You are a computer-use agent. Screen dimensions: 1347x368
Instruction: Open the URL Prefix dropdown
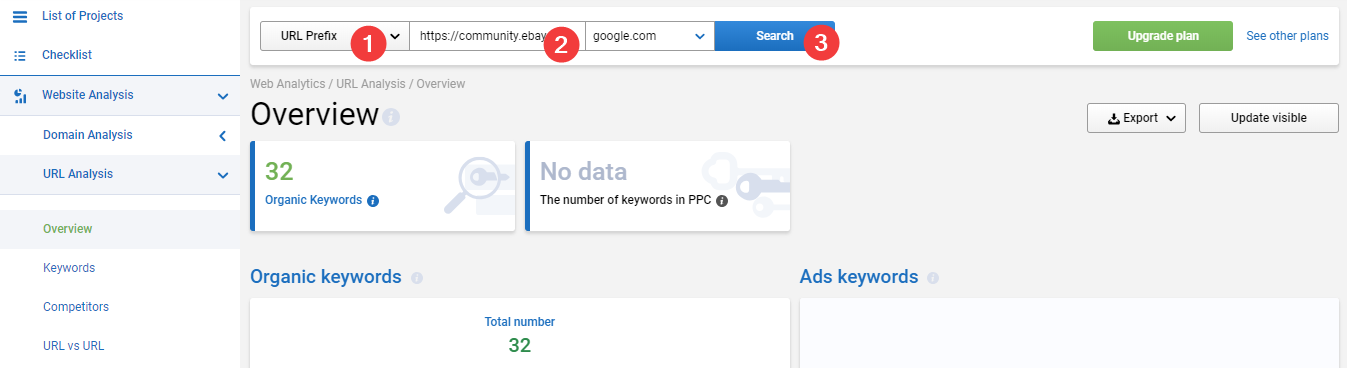(x=335, y=36)
